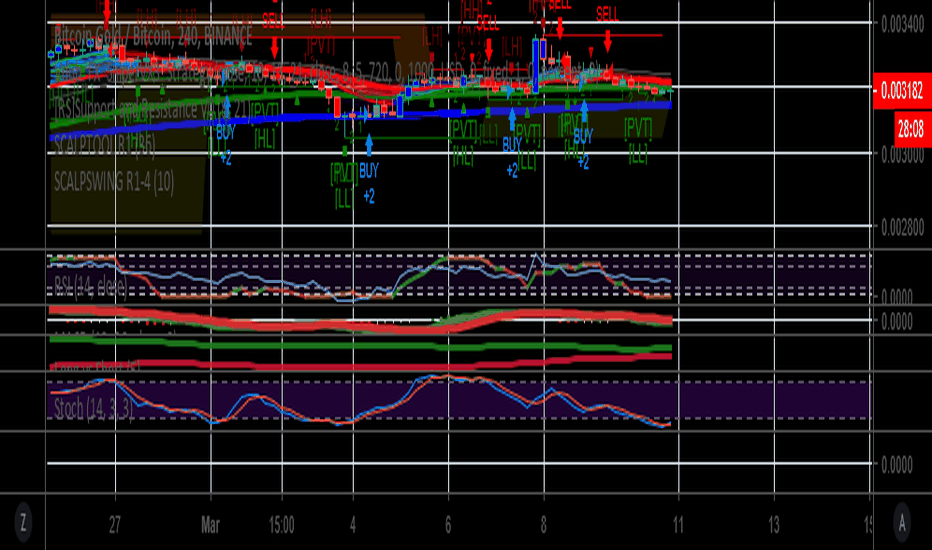The width and height of the screenshot is (932, 550).
Task: Open the Stoch (14, 3, 3) indicator legend
Action: tap(93, 409)
